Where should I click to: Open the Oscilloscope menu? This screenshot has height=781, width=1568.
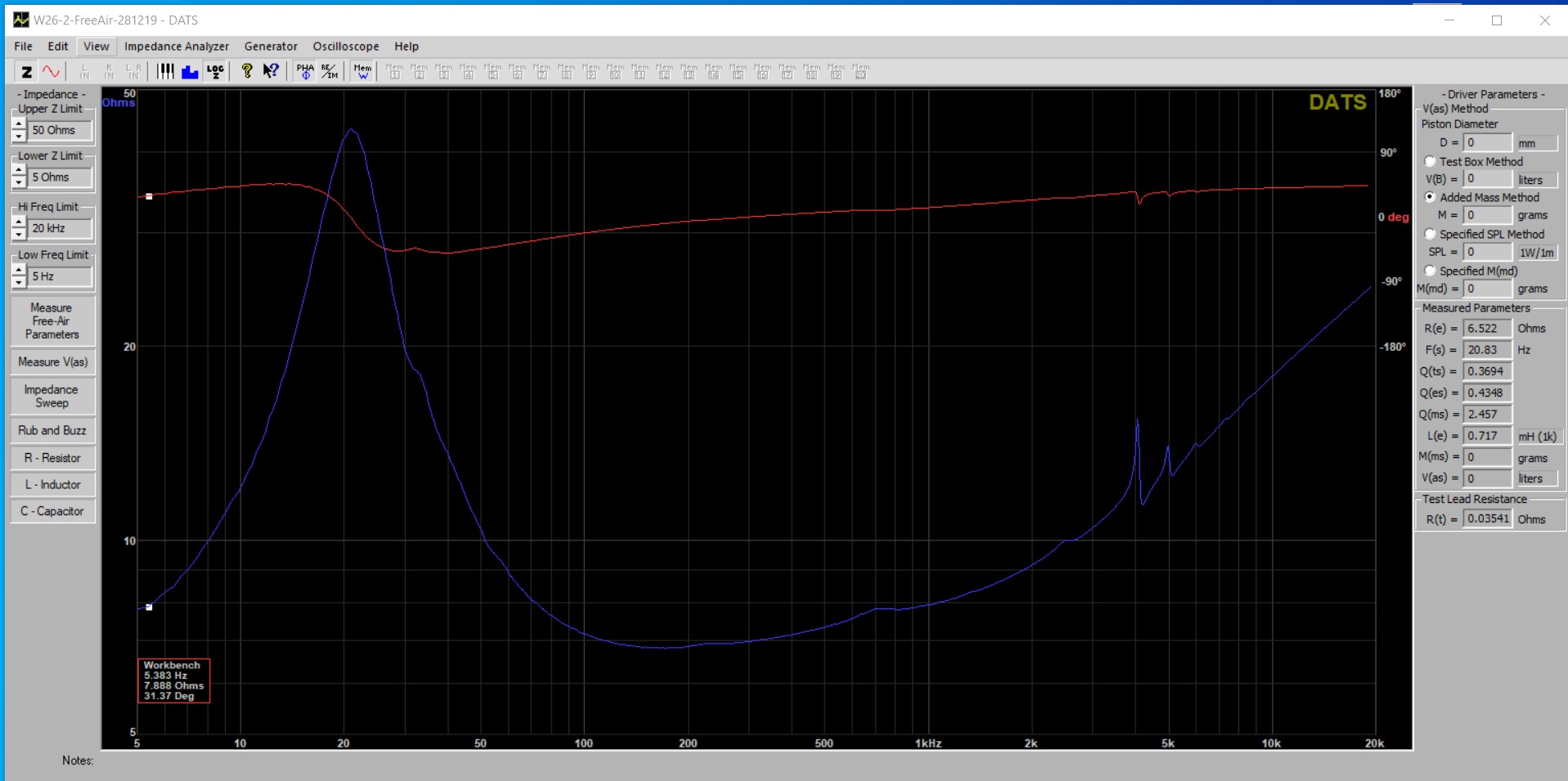346,47
